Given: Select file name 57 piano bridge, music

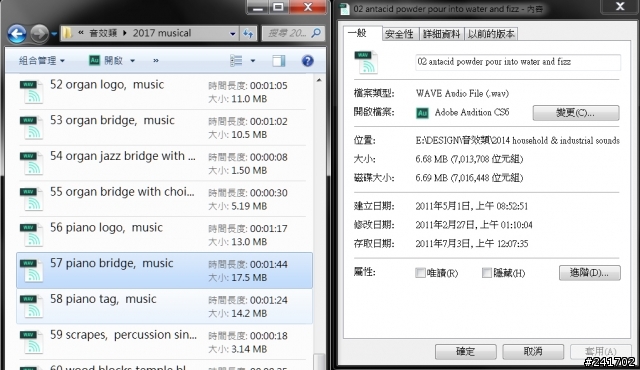Looking at the screenshot, I should coord(111,264).
